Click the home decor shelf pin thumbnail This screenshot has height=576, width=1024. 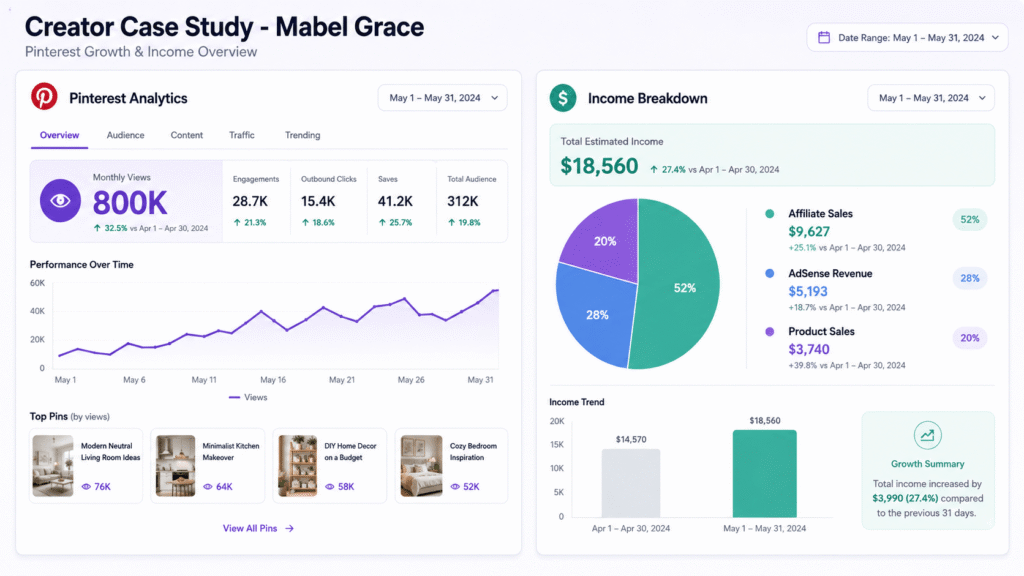(x=297, y=466)
